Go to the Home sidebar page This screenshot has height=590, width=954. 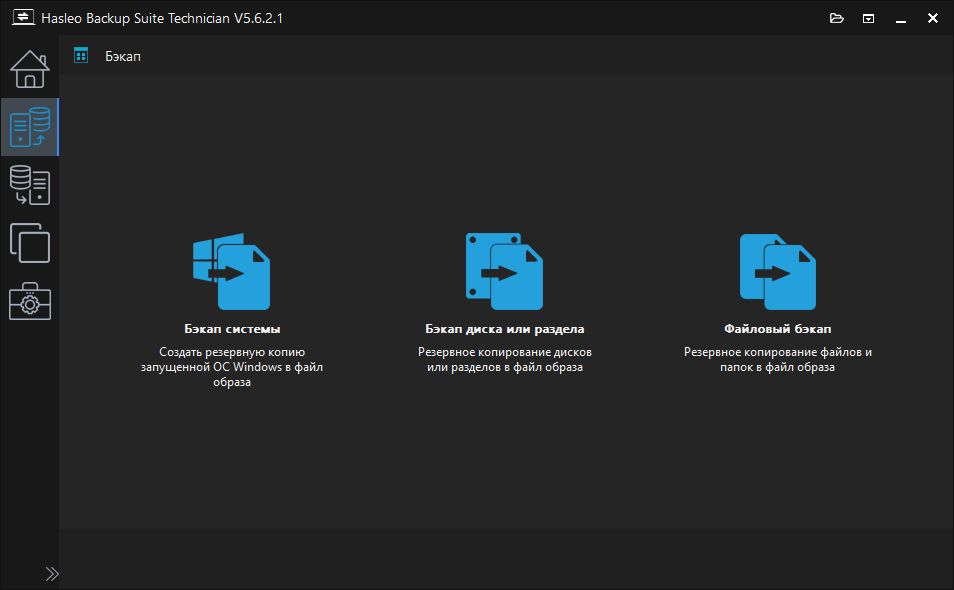29,69
